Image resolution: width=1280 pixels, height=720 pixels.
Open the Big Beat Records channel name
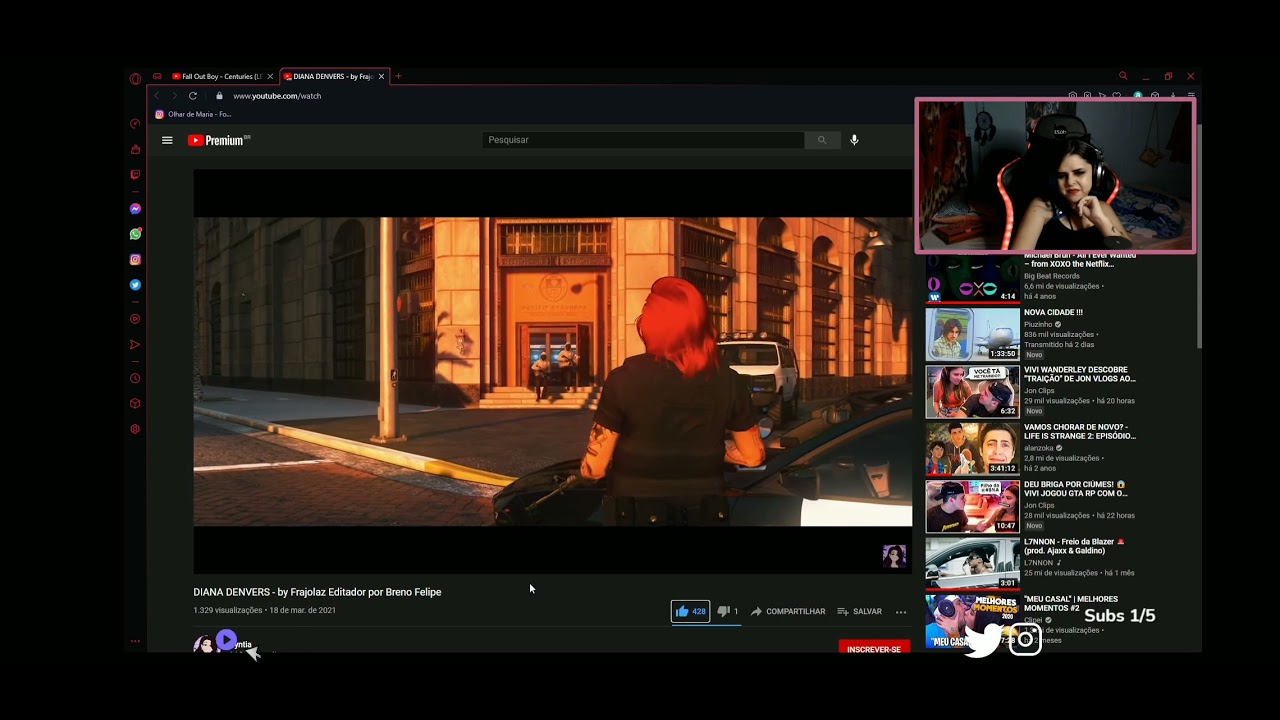point(1052,276)
